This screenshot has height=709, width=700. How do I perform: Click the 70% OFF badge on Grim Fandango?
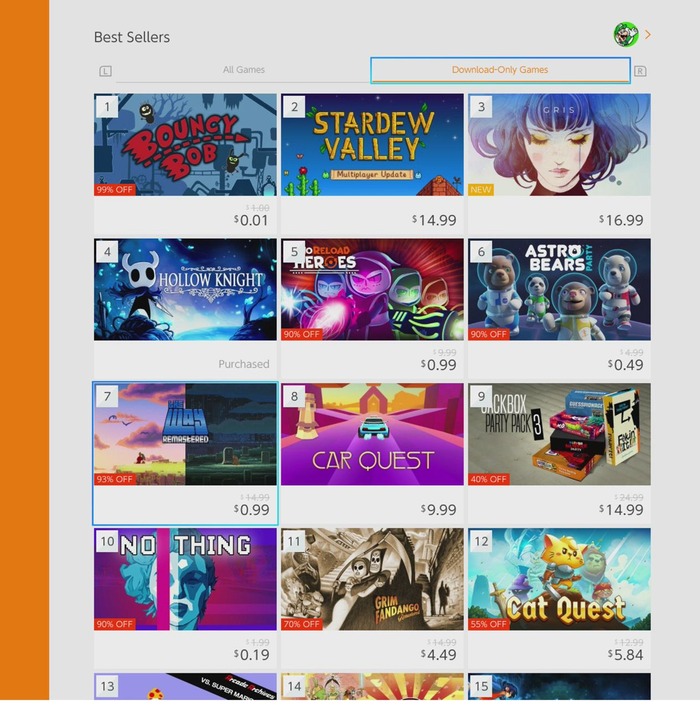click(302, 624)
